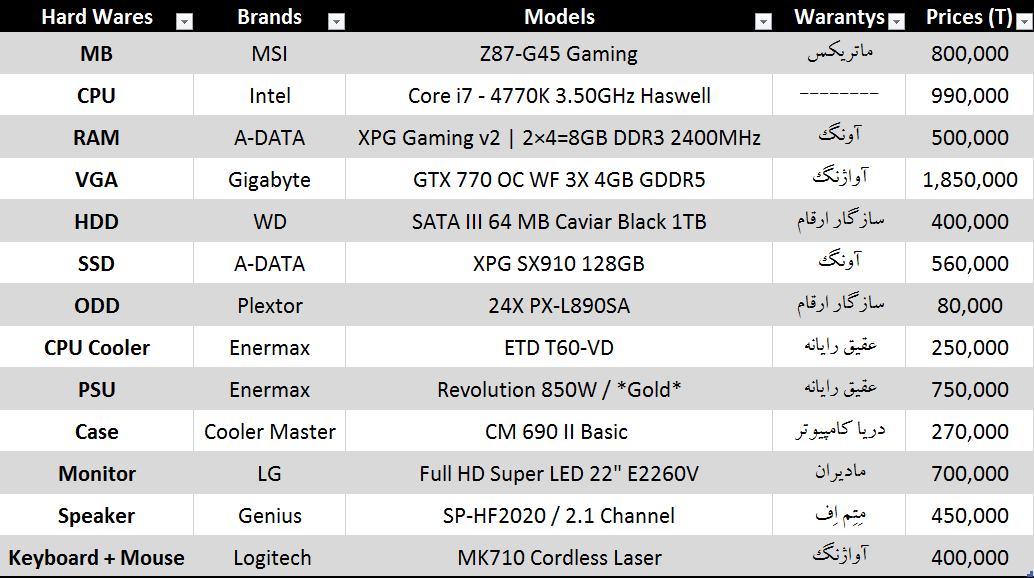Click the Logitech brand cell
The image size is (1034, 578).
(x=269, y=558)
